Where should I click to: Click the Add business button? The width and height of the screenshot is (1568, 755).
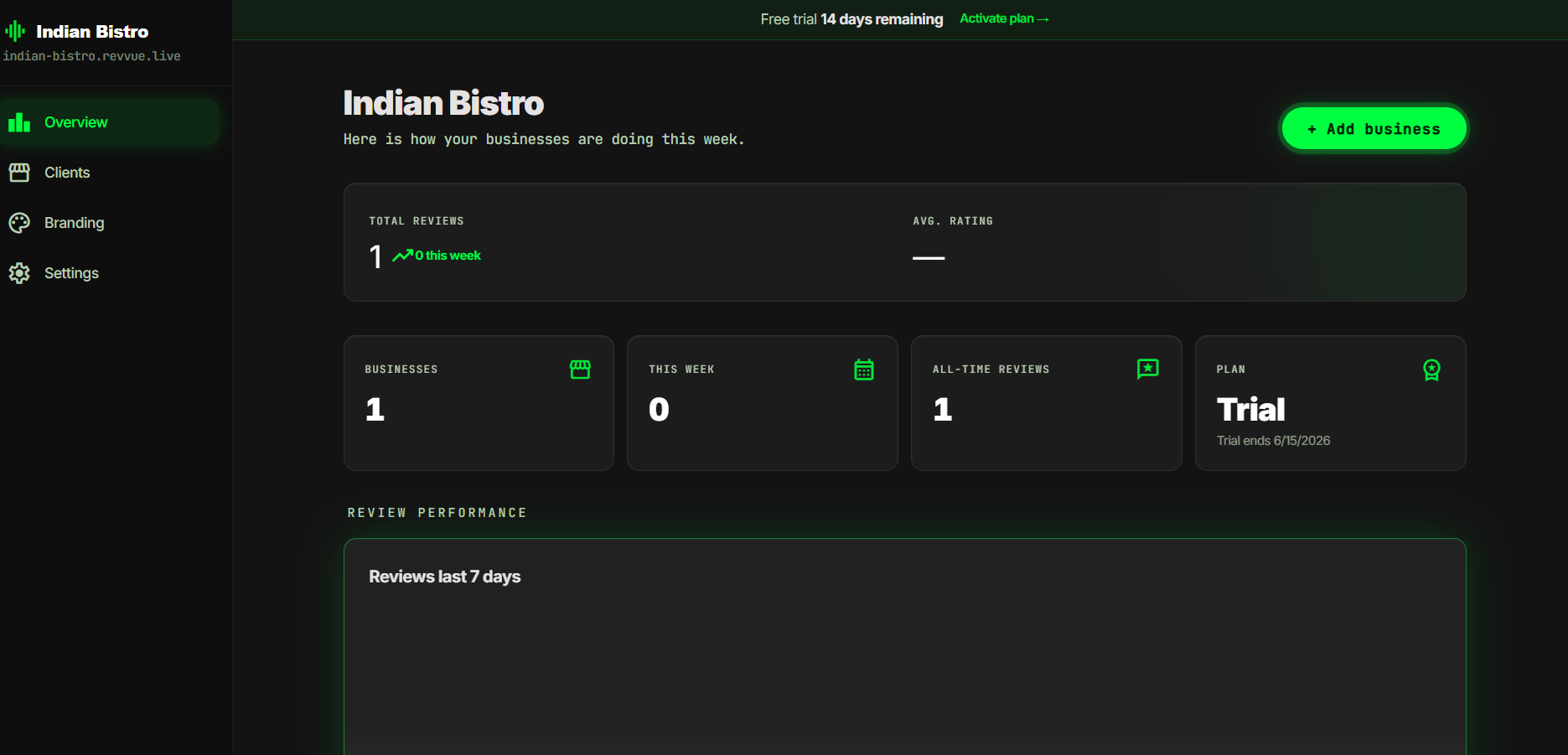pyautogui.click(x=1374, y=129)
